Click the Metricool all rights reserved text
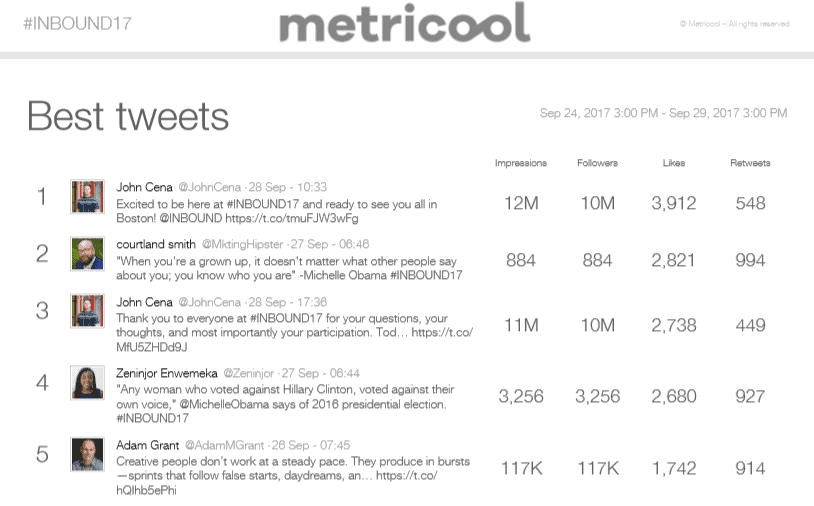This screenshot has width=814, height=506. [735, 24]
